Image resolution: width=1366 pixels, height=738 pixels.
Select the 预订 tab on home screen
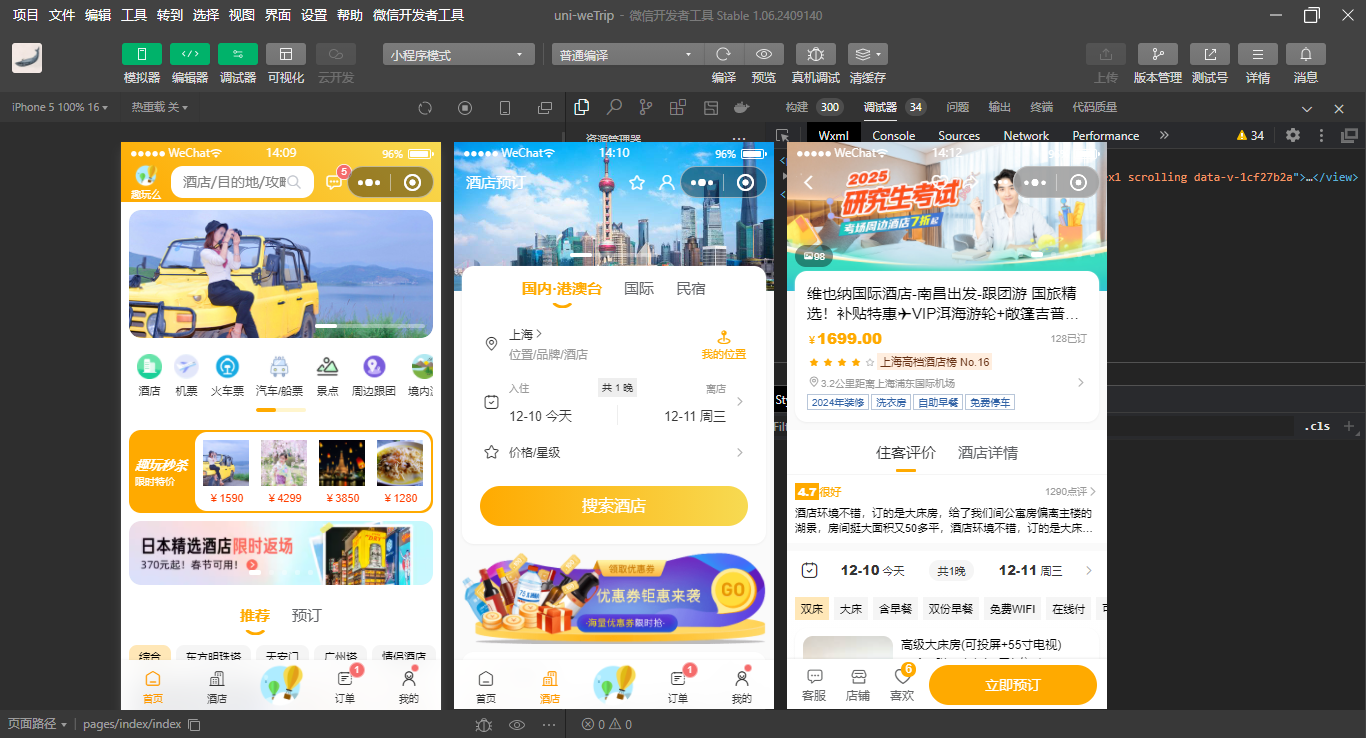coord(307,615)
